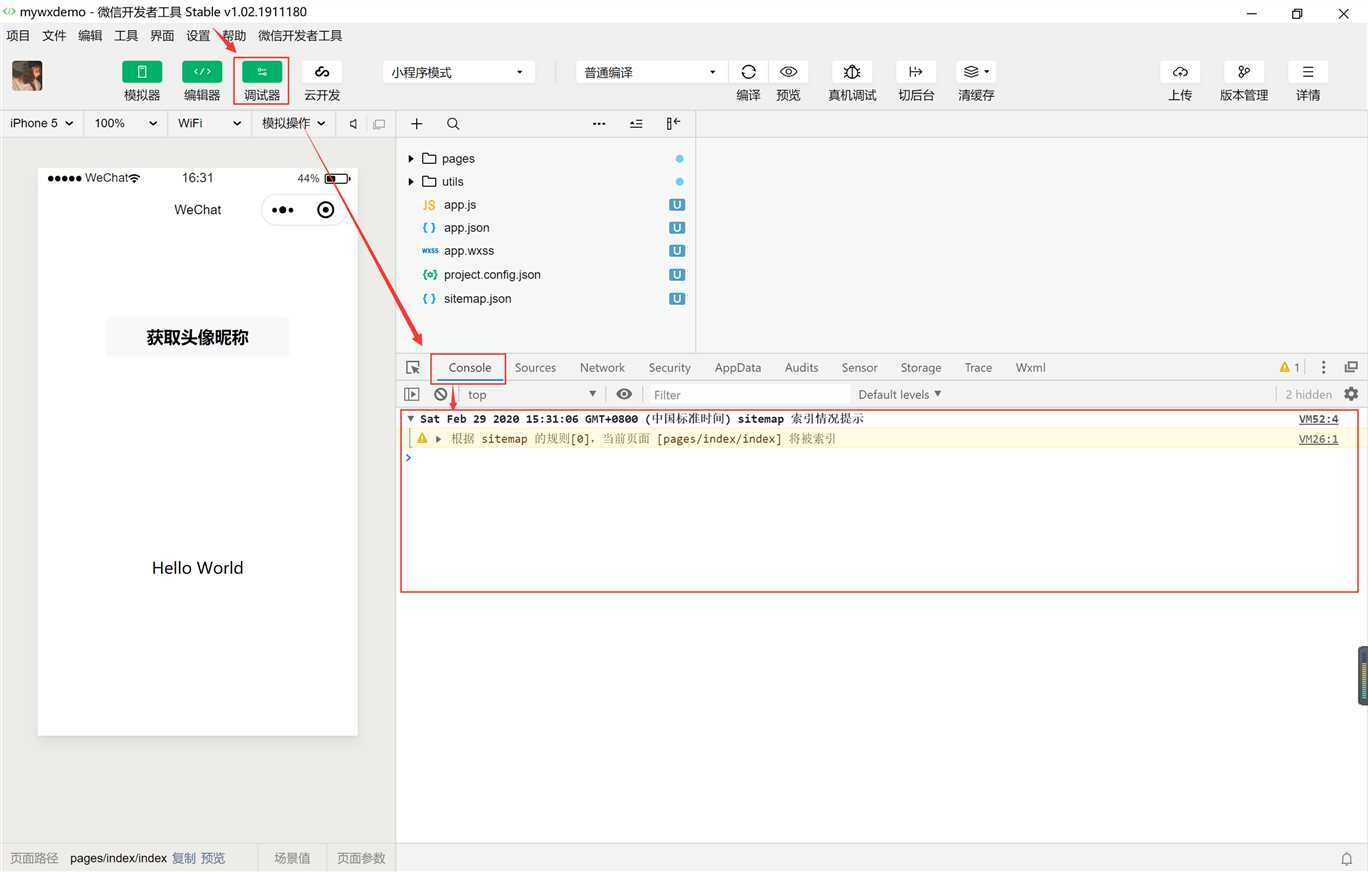
Task: Open the 工具 menu
Action: click(126, 35)
